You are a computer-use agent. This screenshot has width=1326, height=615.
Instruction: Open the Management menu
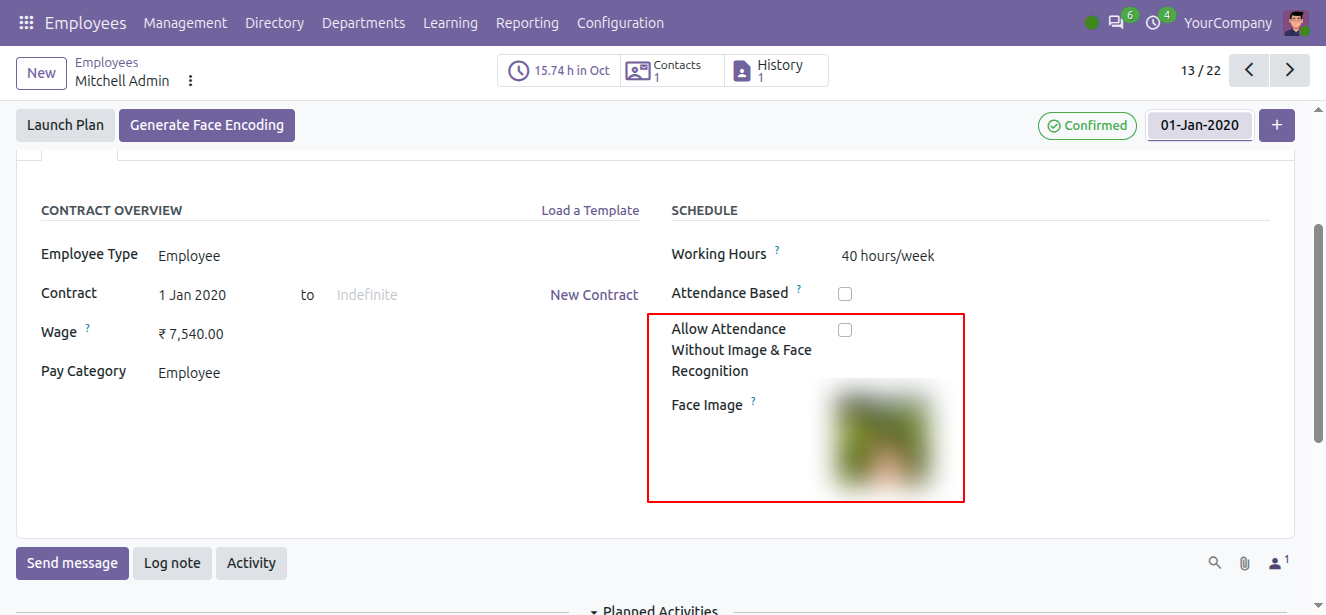pyautogui.click(x=185, y=23)
